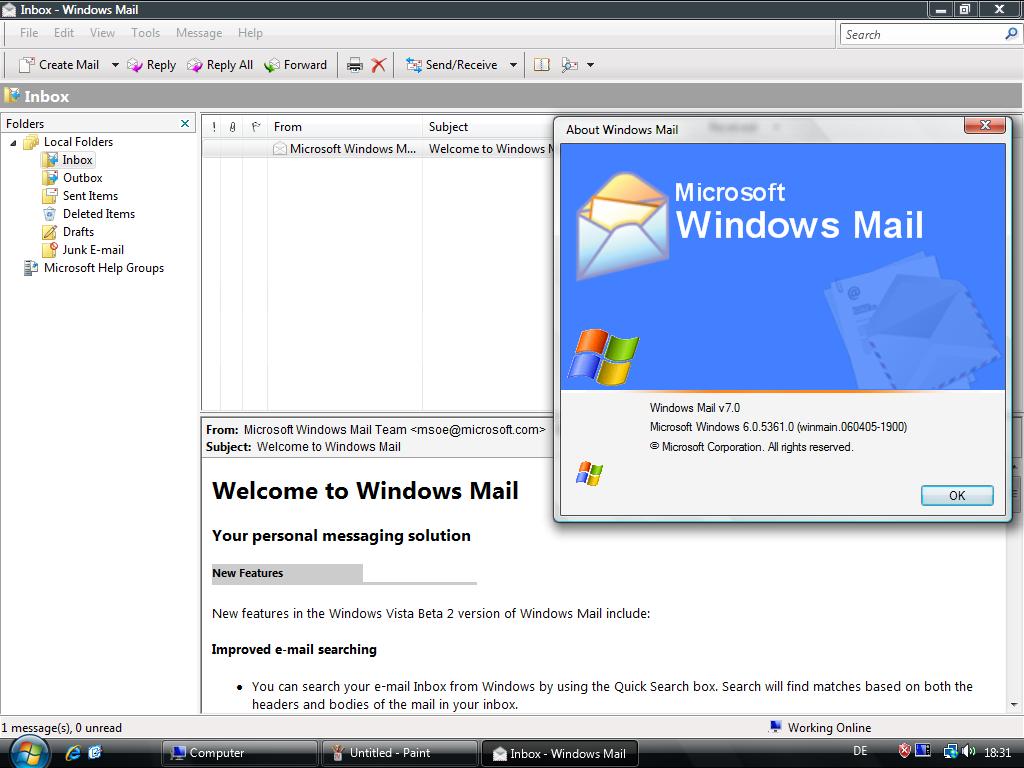Expand the Send/Receive dropdown arrow

click(x=513, y=65)
